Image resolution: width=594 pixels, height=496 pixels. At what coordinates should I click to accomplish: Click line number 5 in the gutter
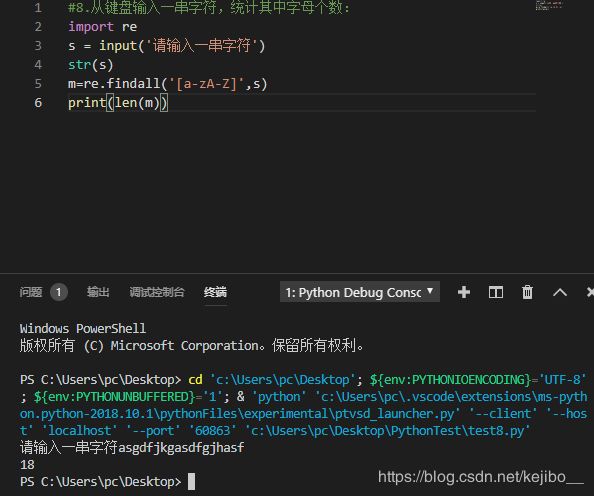coord(38,83)
